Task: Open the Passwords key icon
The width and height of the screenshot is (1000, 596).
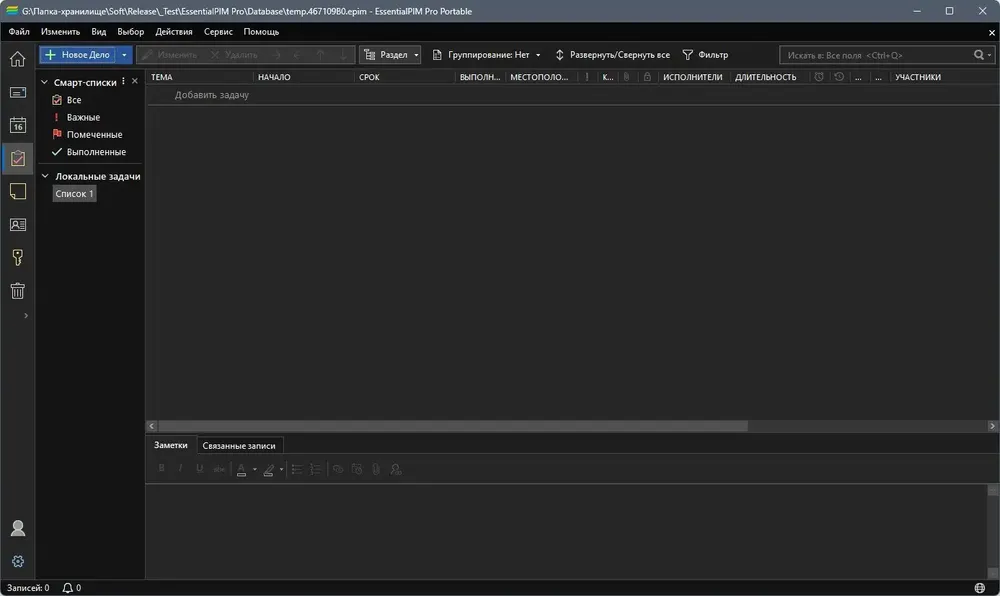Action: [x=18, y=257]
